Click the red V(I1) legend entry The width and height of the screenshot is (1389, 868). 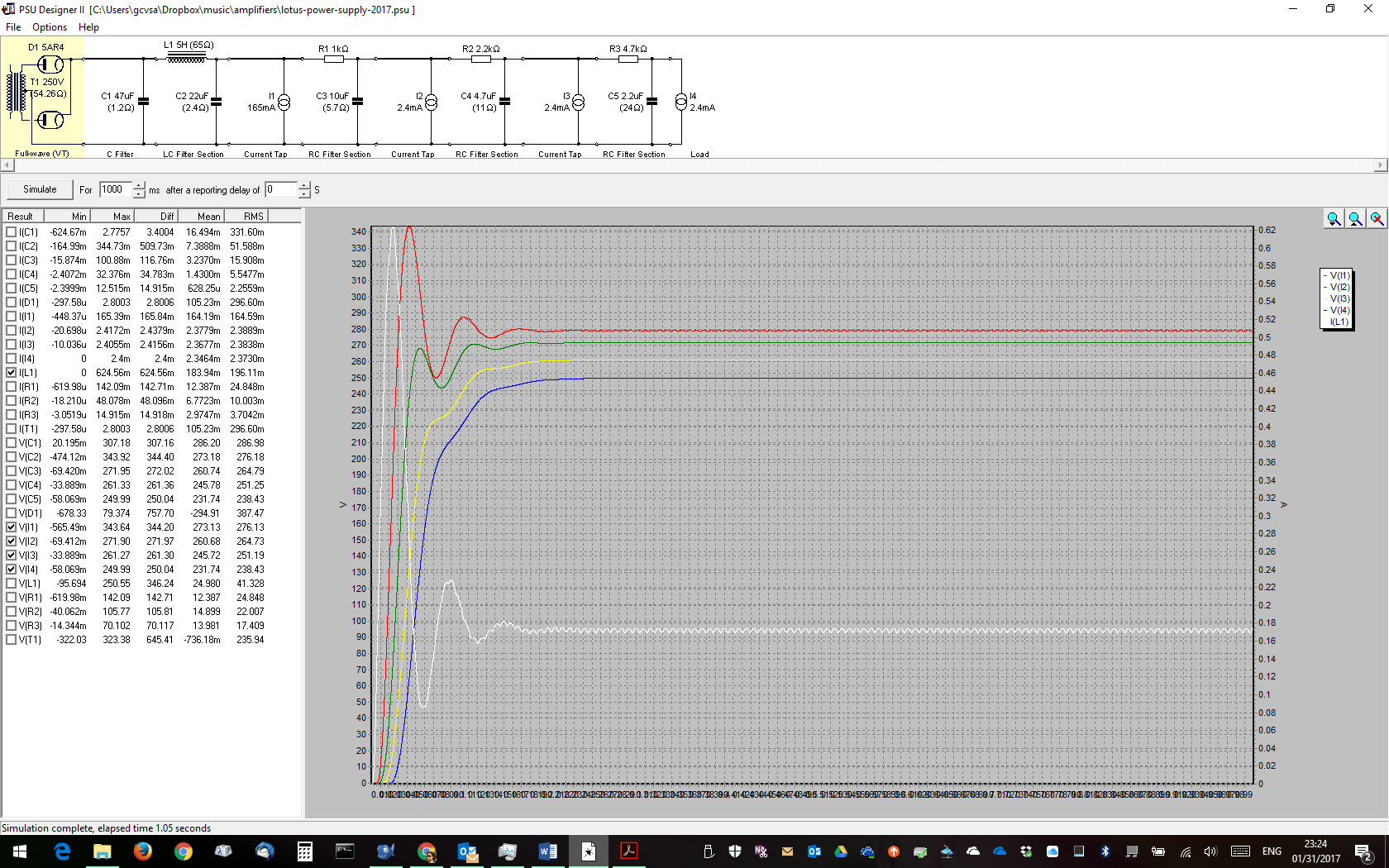pos(1337,276)
